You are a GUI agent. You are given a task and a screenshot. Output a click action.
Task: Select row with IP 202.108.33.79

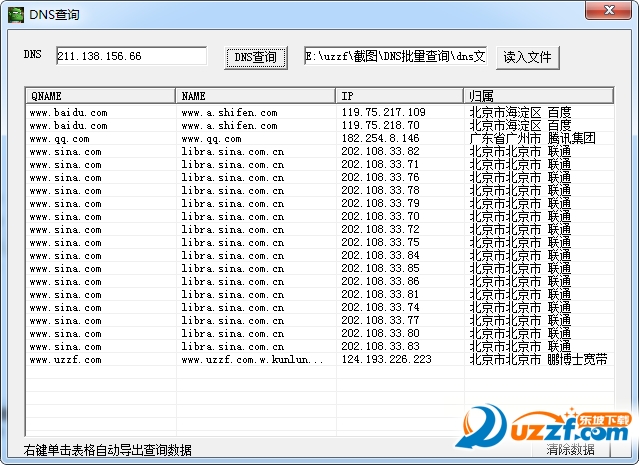pyautogui.click(x=320, y=203)
